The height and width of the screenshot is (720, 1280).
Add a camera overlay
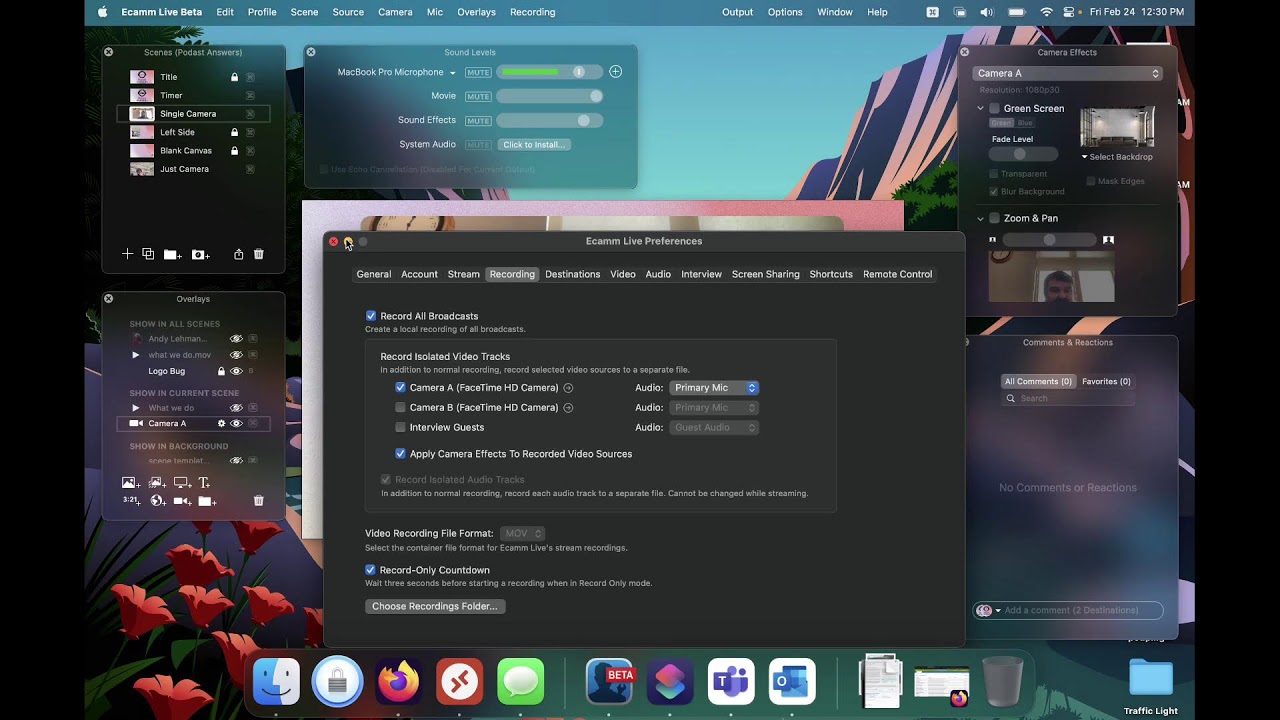click(x=182, y=501)
